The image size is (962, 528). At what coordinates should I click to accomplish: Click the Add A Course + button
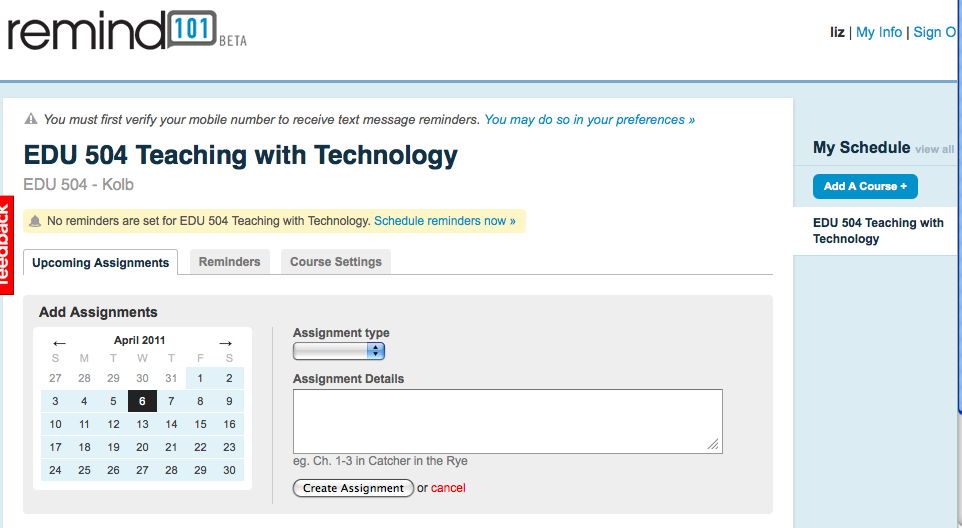(865, 186)
